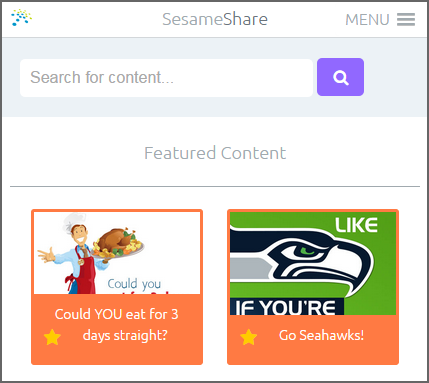Click the SesameShare dotted logo icon
This screenshot has height=383, width=429.
point(22,17)
